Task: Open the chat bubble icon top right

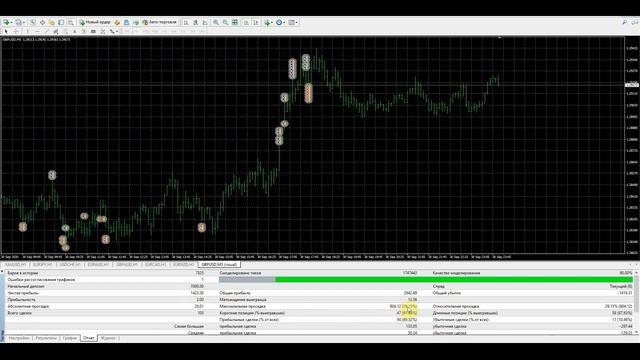Action: (634, 22)
